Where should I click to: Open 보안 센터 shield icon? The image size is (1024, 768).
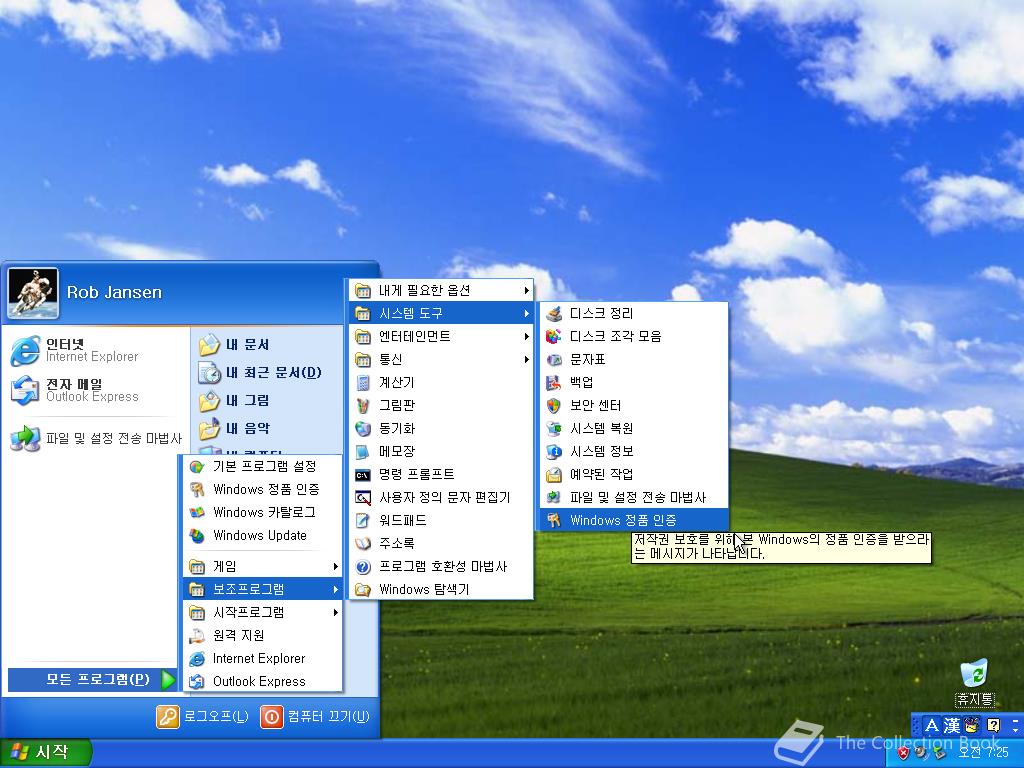point(554,406)
